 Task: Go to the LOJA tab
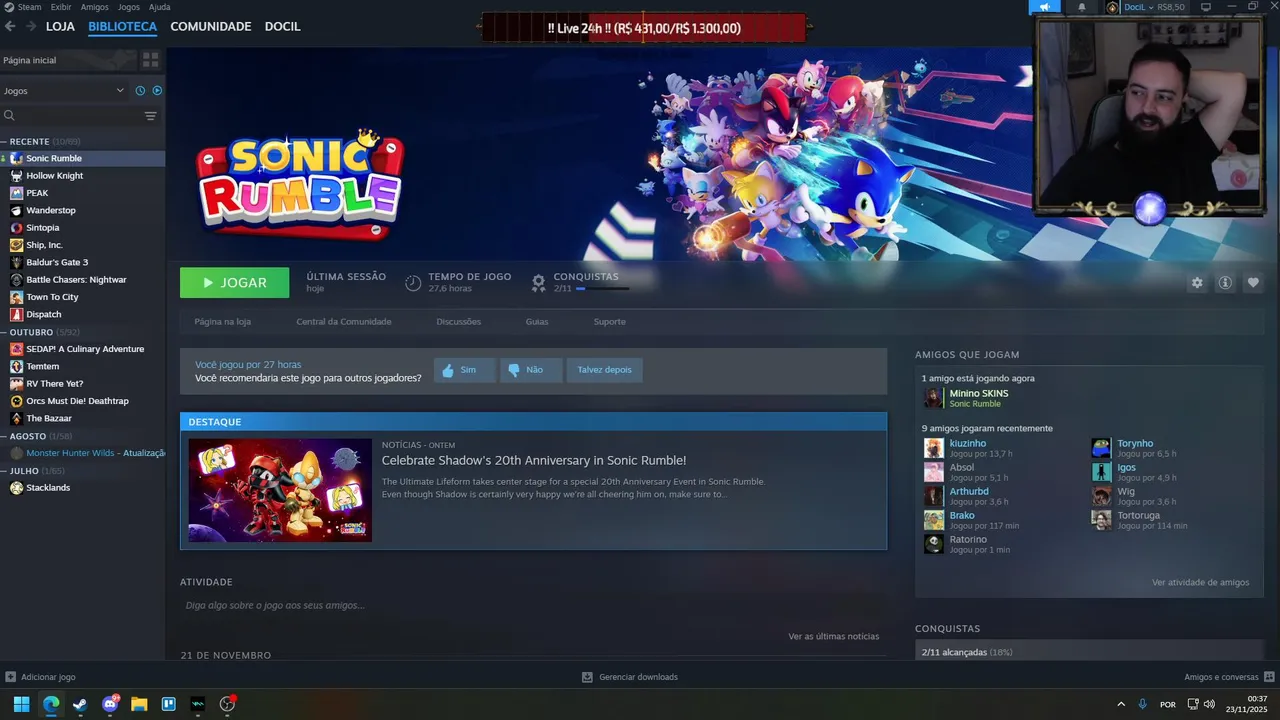click(60, 26)
